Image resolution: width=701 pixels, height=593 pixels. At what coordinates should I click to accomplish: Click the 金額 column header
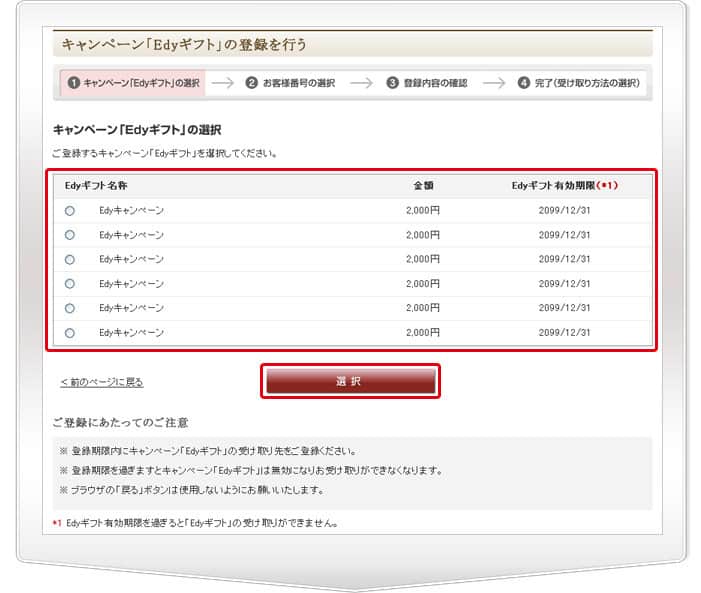423,186
